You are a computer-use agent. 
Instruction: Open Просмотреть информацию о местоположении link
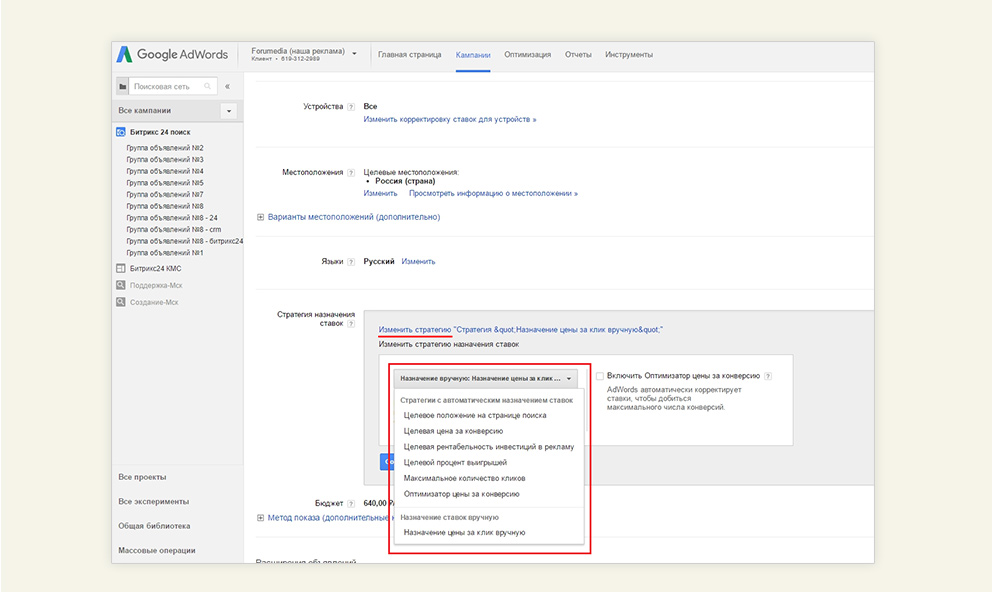pyautogui.click(x=493, y=194)
